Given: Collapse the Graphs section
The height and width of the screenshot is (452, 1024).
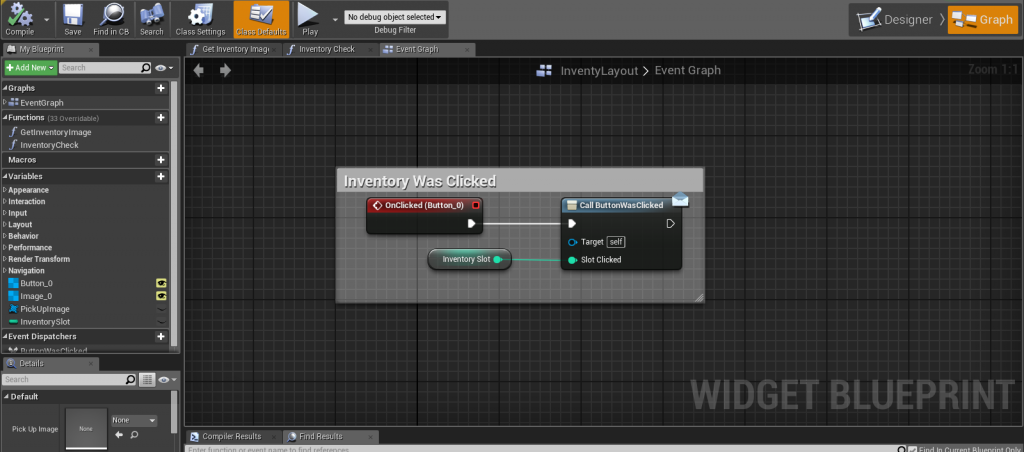Looking at the screenshot, I should tap(5, 88).
